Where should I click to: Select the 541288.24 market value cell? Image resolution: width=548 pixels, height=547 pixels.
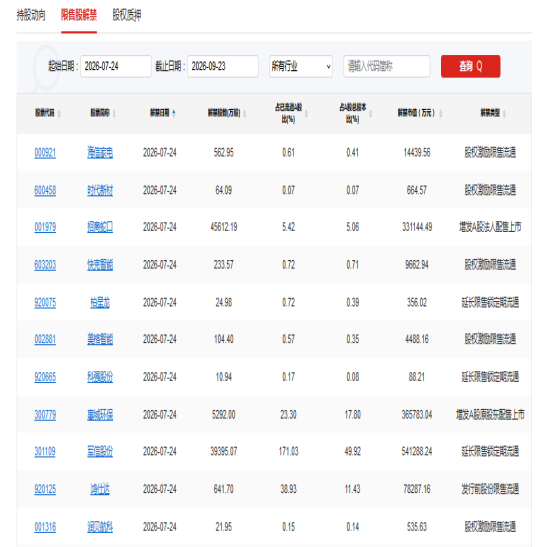click(417, 452)
